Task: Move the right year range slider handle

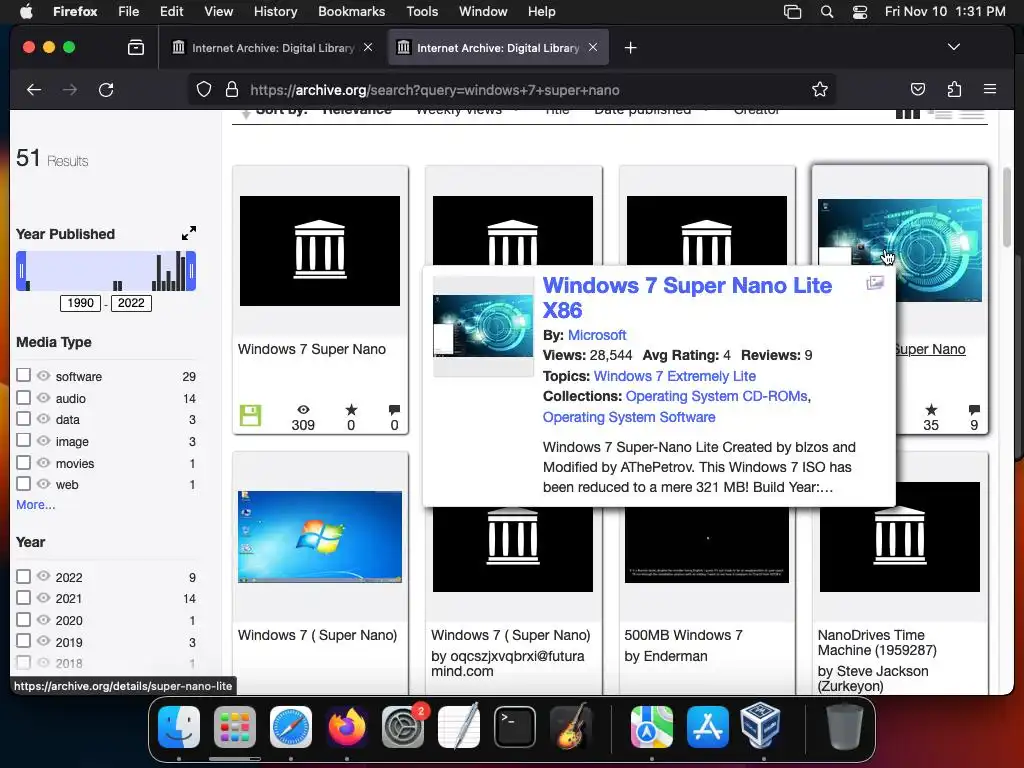Action: coord(191,271)
